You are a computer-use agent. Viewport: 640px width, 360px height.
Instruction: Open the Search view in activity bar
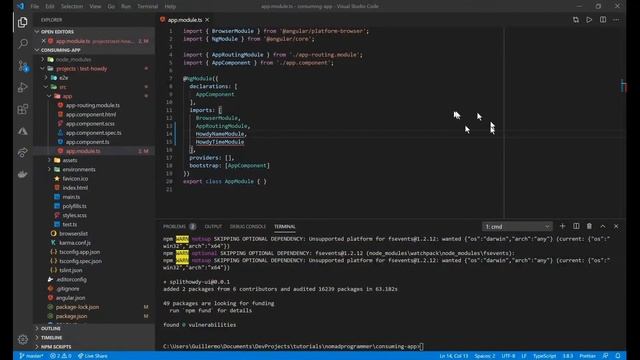click(23, 44)
